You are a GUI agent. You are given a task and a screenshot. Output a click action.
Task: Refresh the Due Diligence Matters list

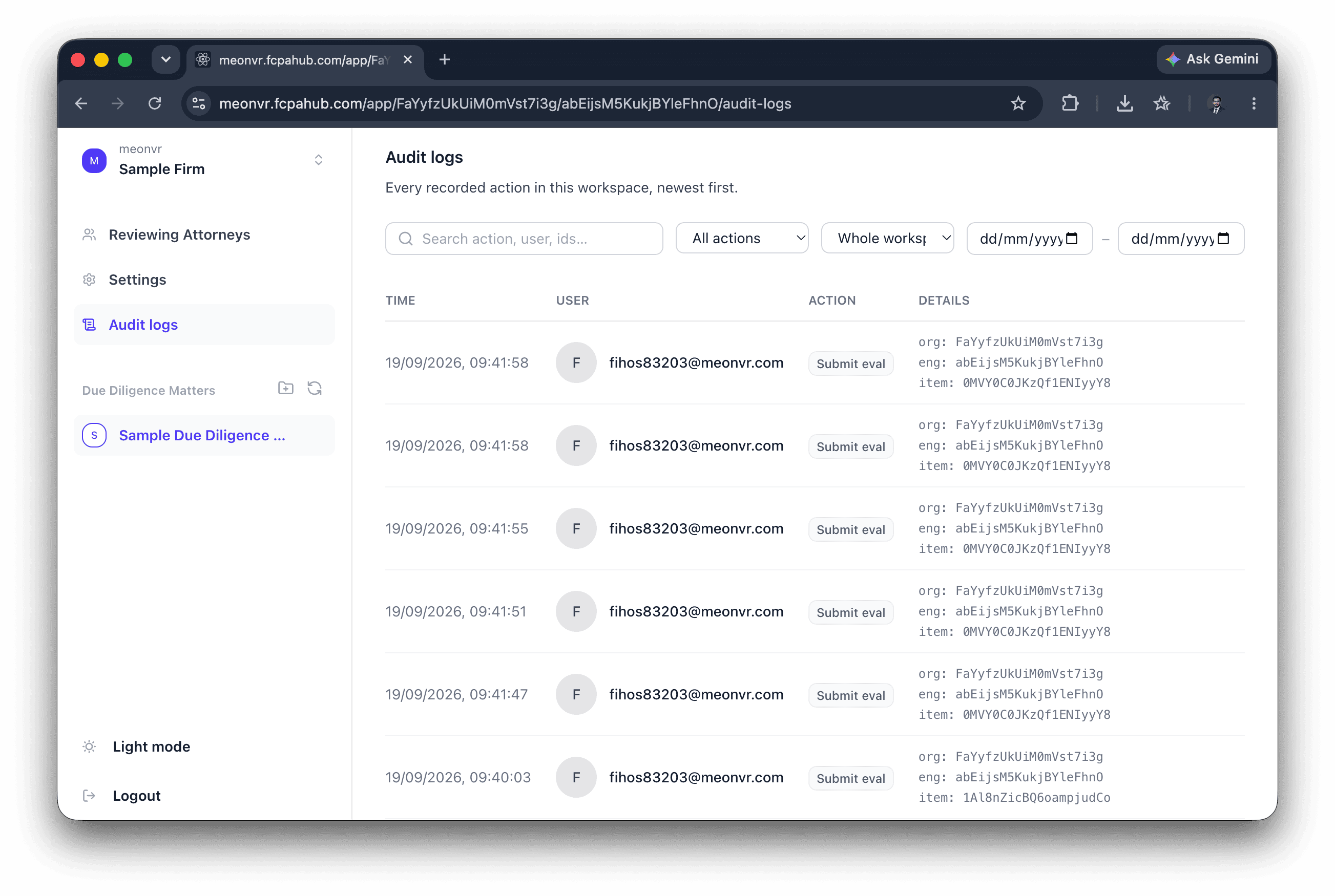point(315,389)
